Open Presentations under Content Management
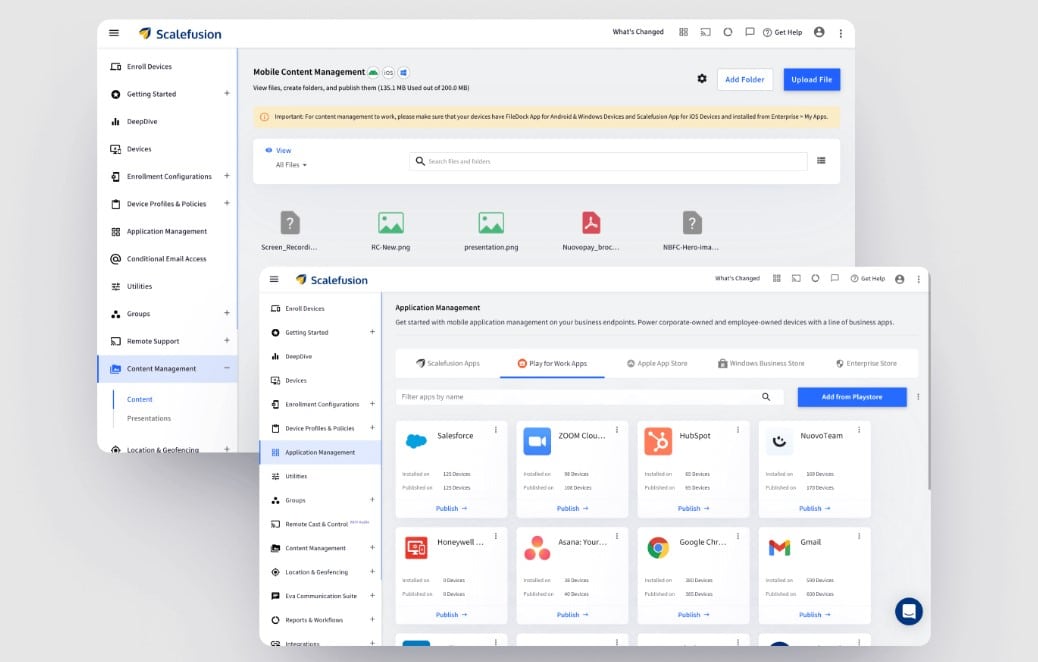1038x662 pixels. [x=149, y=418]
